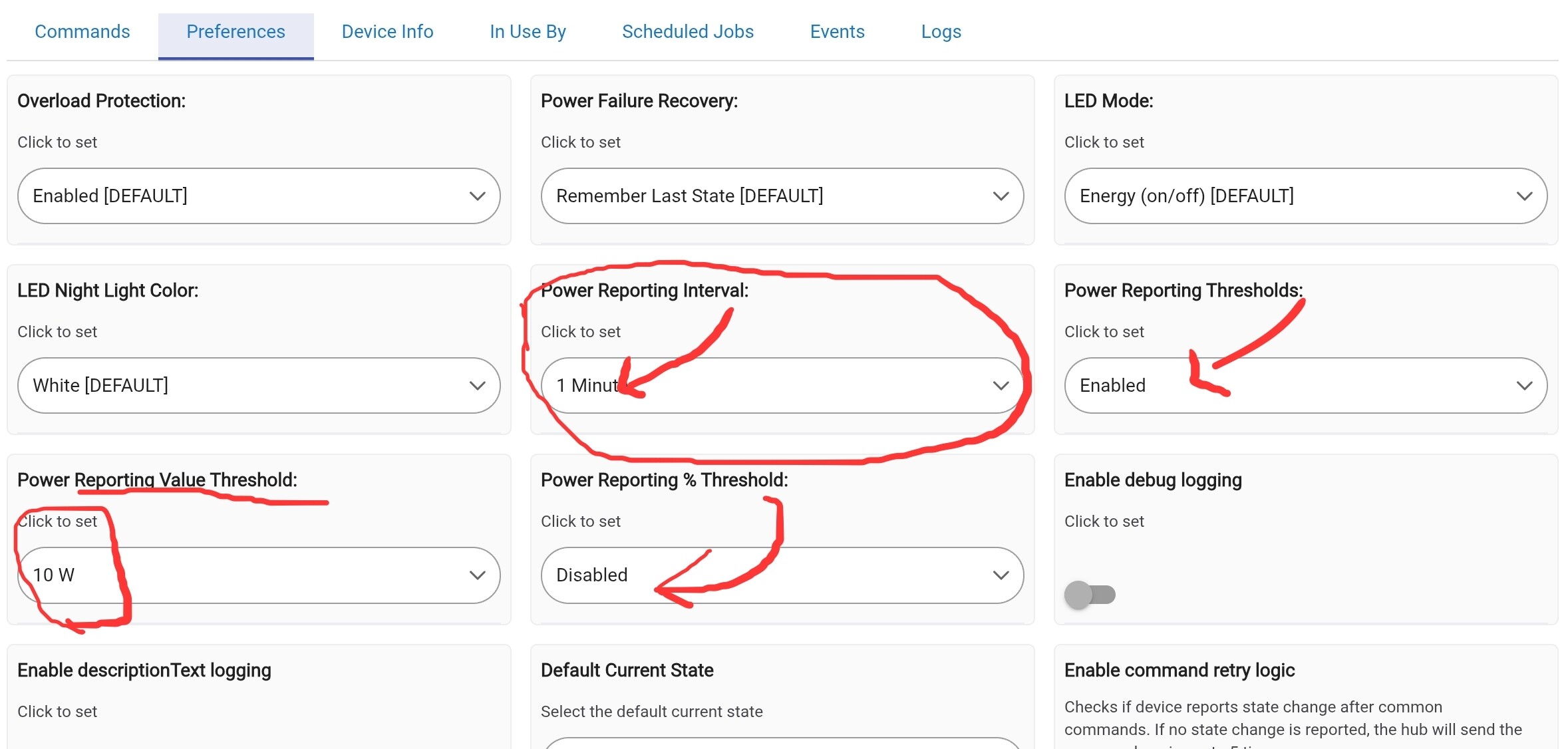Expand Power Reporting Interval dropdown
The height and width of the screenshot is (749, 1568).
pyautogui.click(x=782, y=385)
